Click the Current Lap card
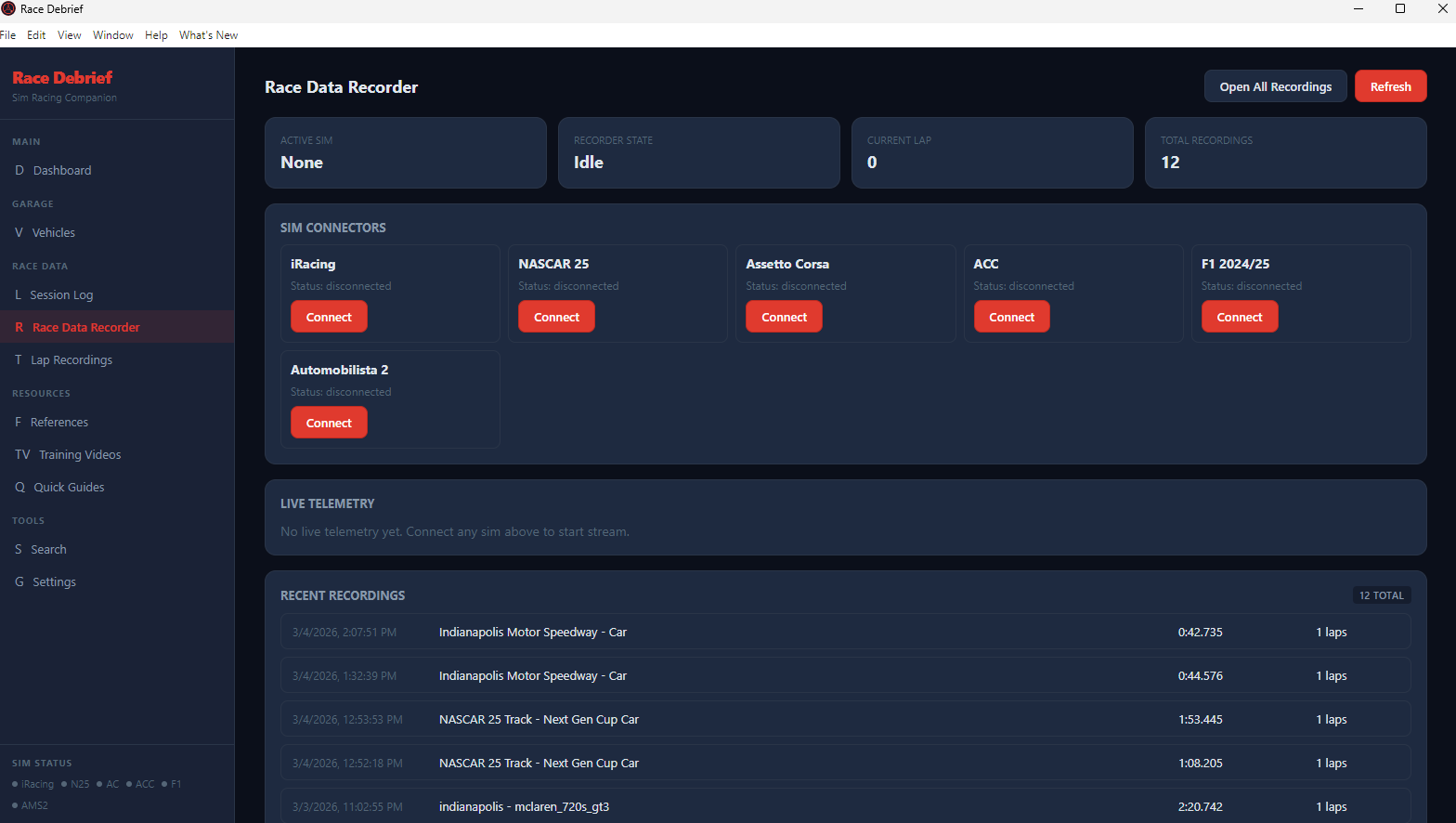1456x823 pixels. pos(993,152)
